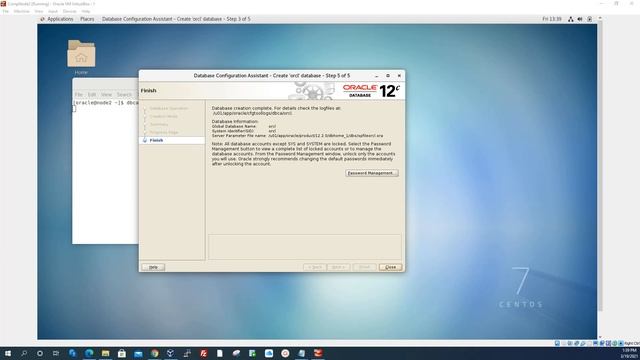Open the VirtualBox Help menu
This screenshot has width=640, height=360.
(x=85, y=11)
